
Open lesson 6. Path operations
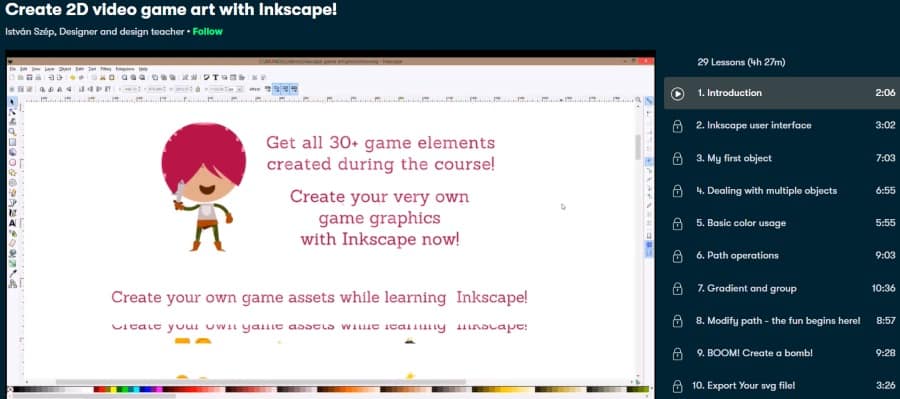click(782, 255)
